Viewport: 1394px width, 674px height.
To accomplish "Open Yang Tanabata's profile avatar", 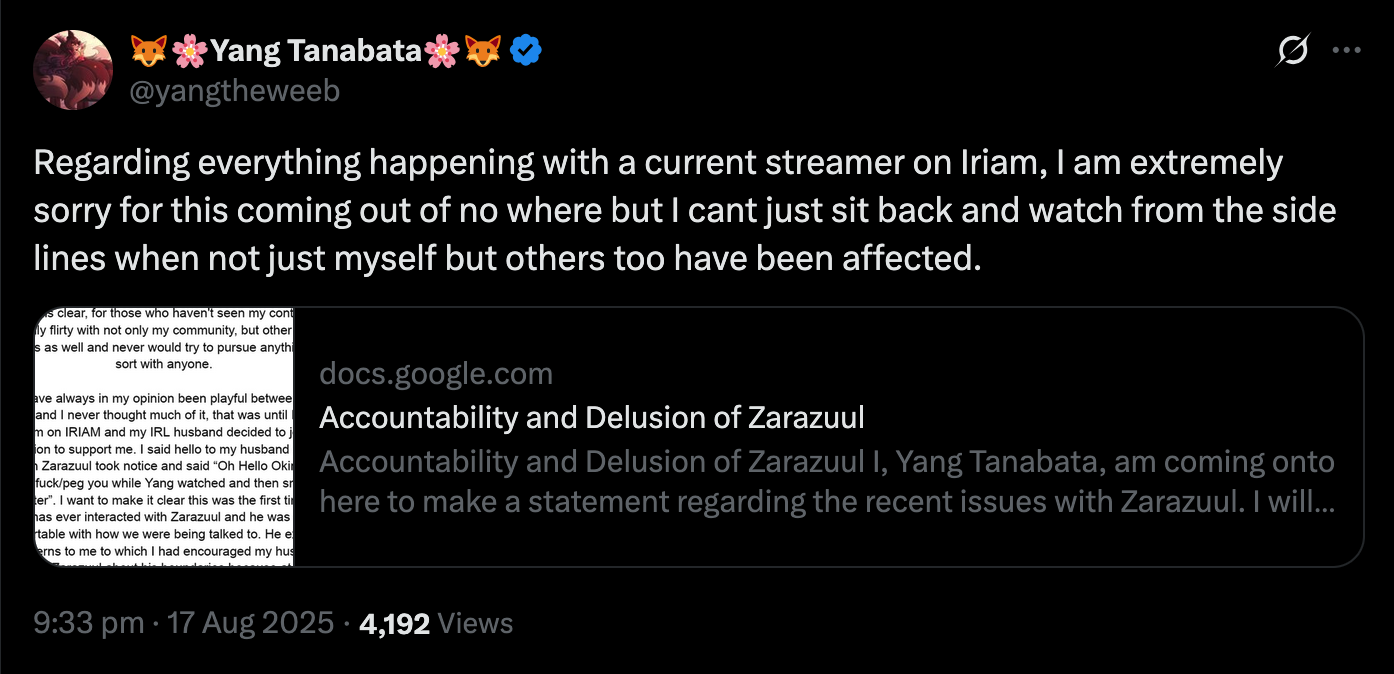I will (73, 69).
